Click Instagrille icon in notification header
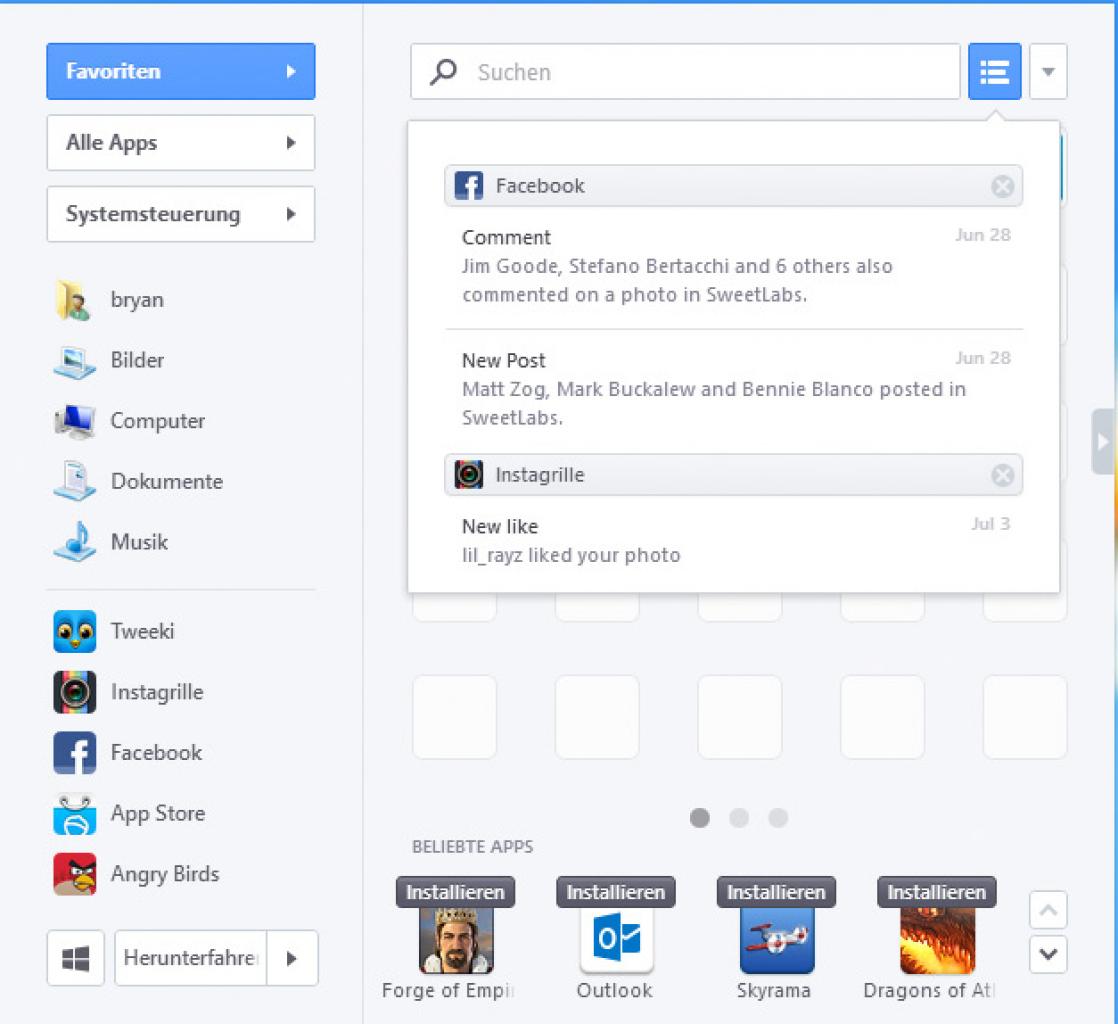1118x1024 pixels. pos(468,474)
